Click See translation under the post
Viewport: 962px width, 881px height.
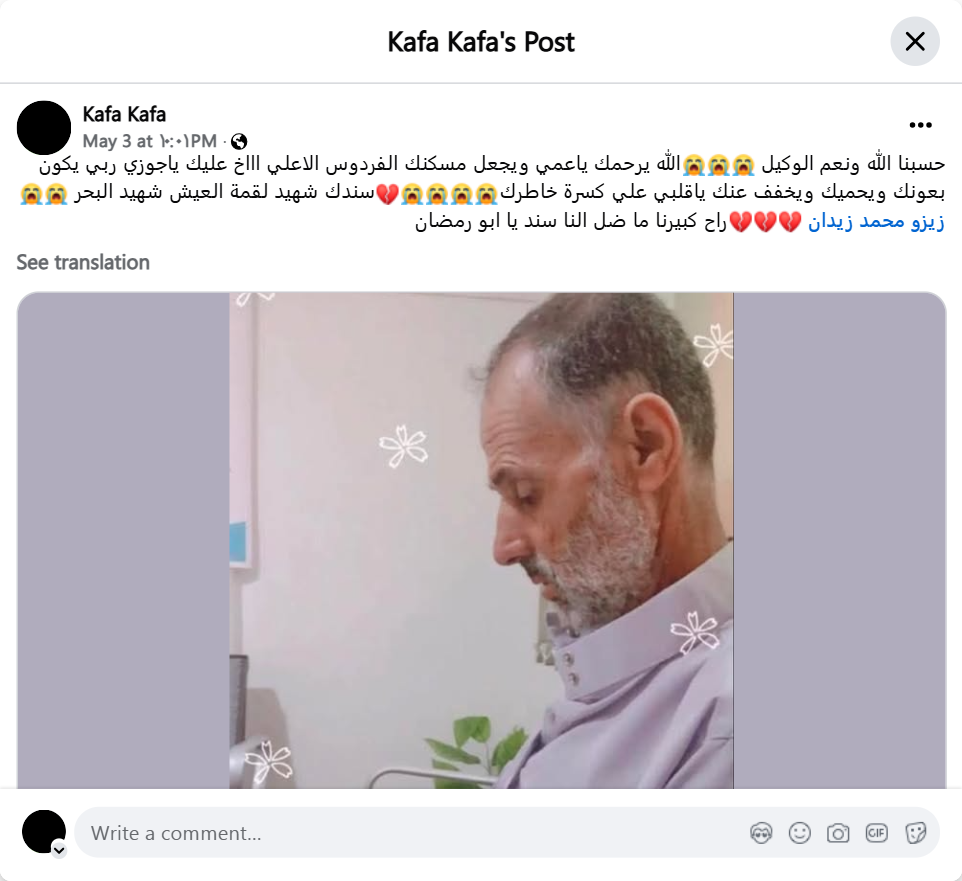[x=83, y=263]
